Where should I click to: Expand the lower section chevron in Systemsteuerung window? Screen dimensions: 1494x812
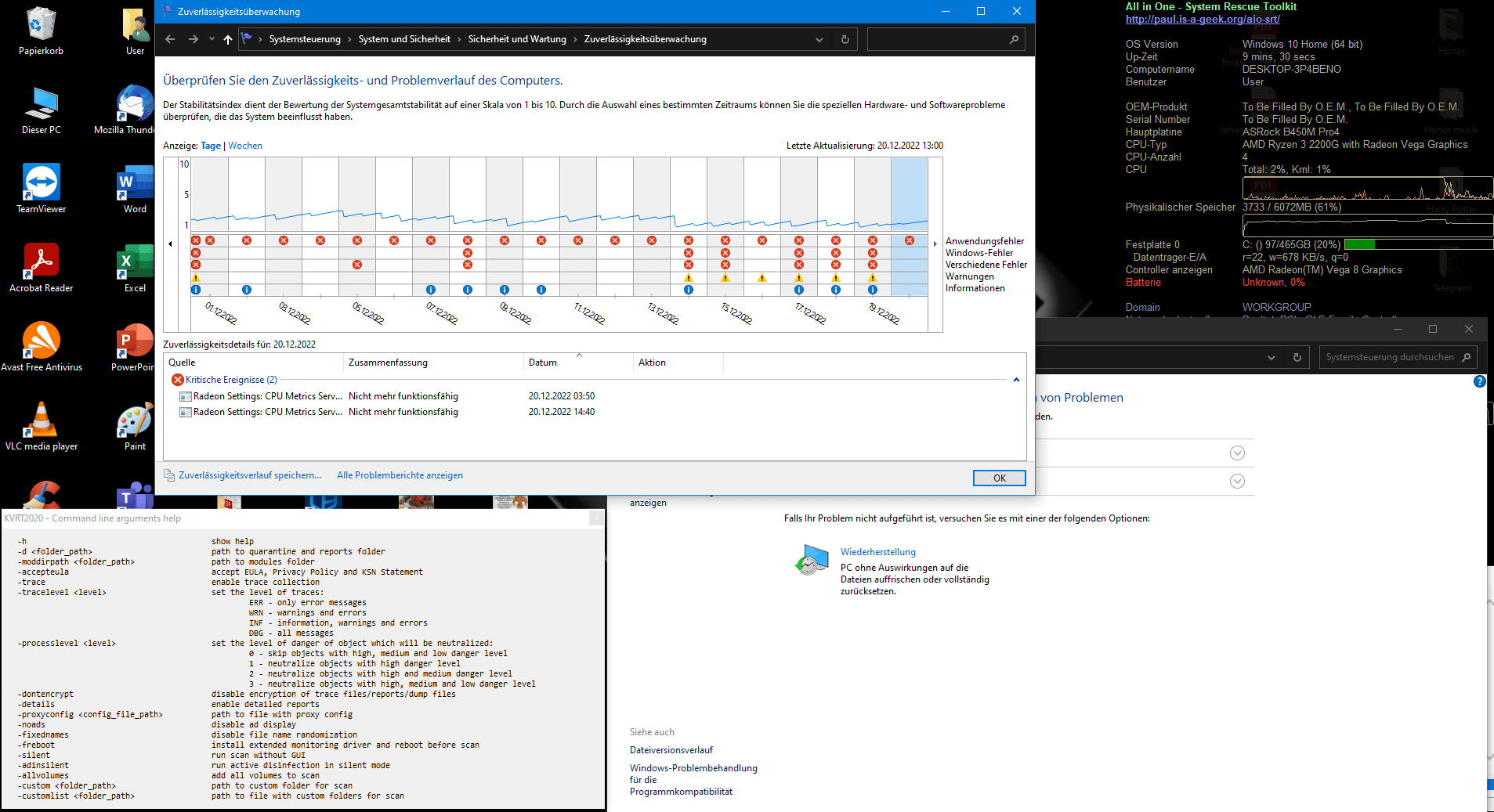click(1237, 482)
